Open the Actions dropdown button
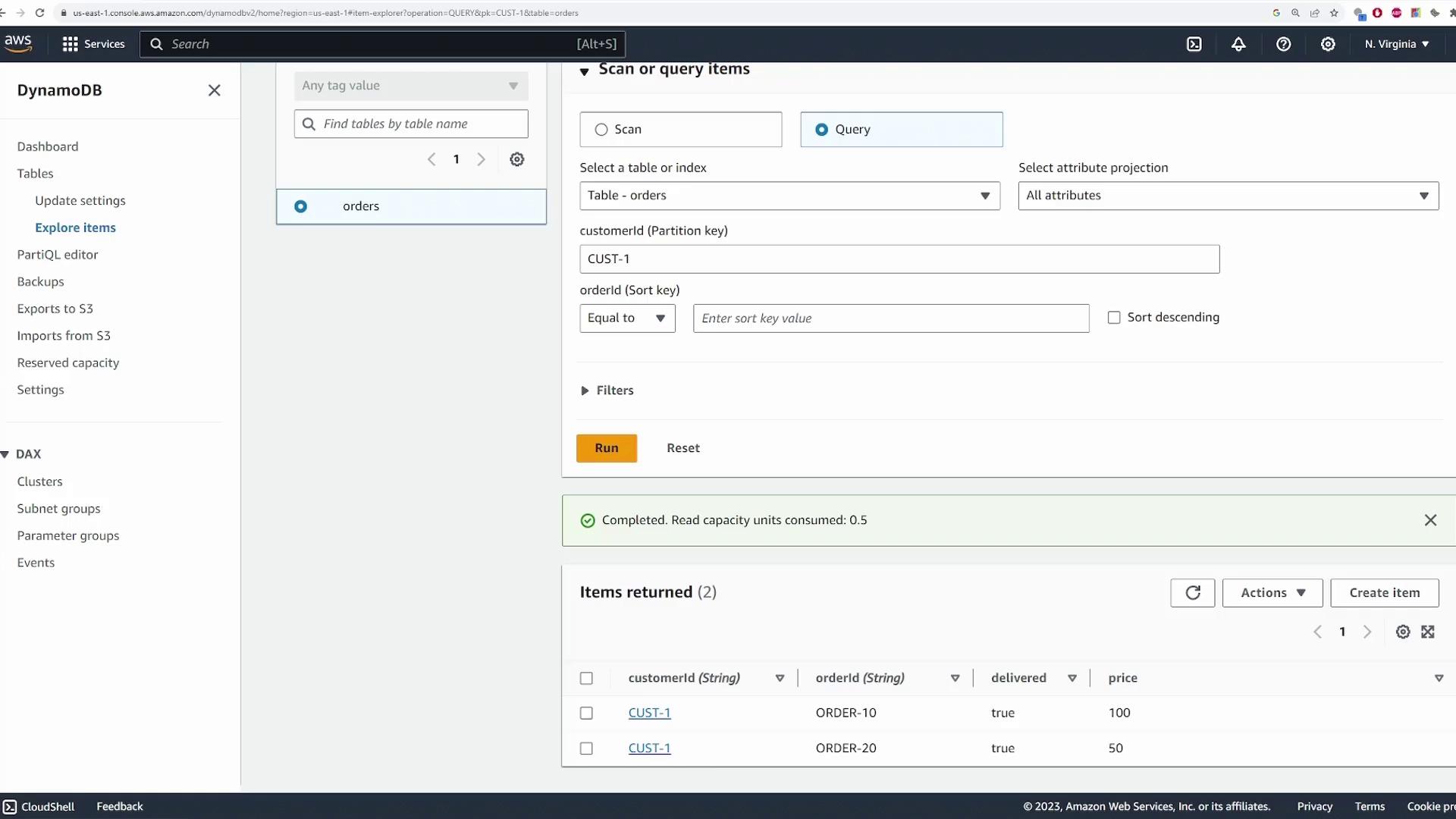 coord(1272,593)
